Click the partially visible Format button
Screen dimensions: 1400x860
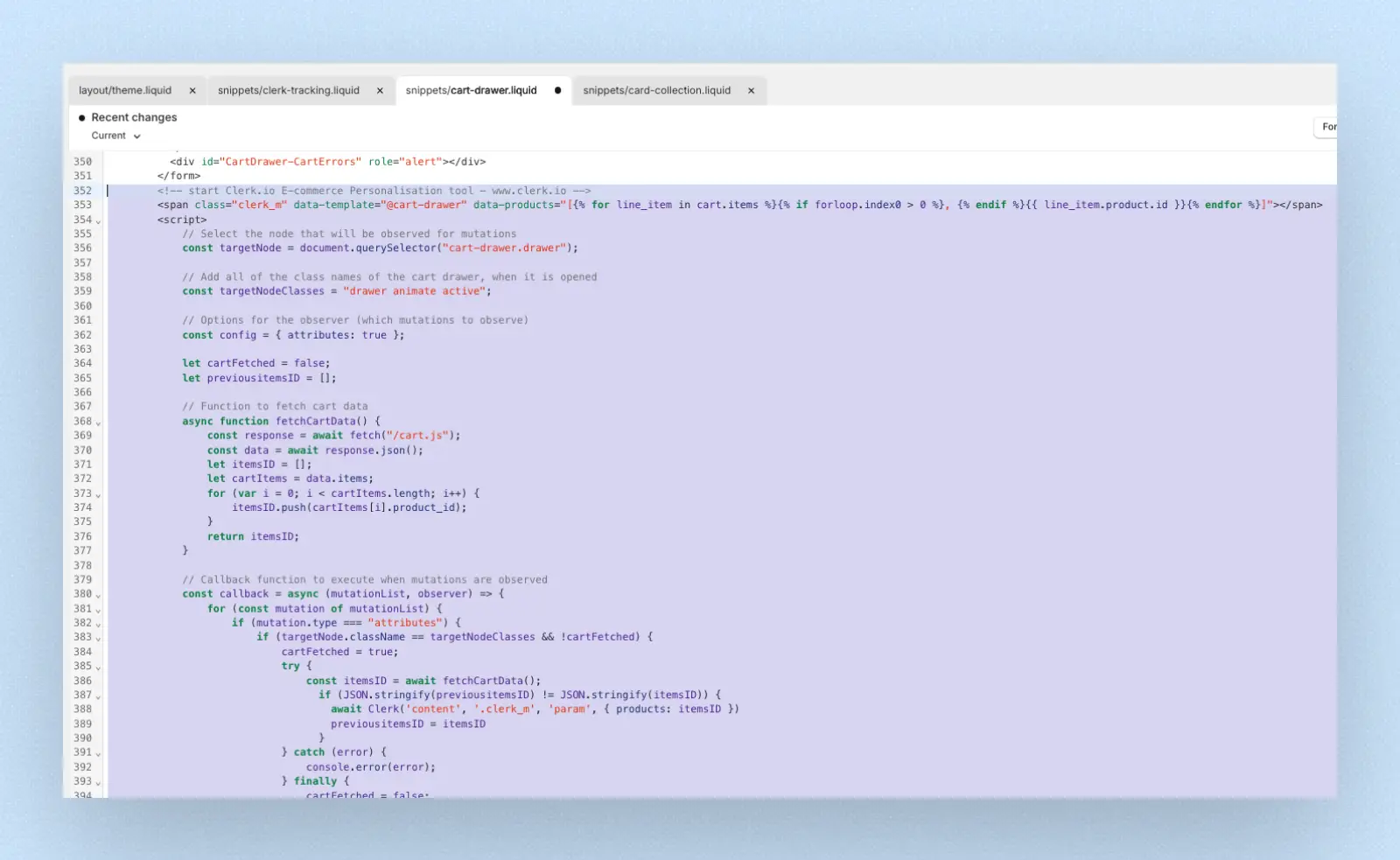[x=1326, y=128]
